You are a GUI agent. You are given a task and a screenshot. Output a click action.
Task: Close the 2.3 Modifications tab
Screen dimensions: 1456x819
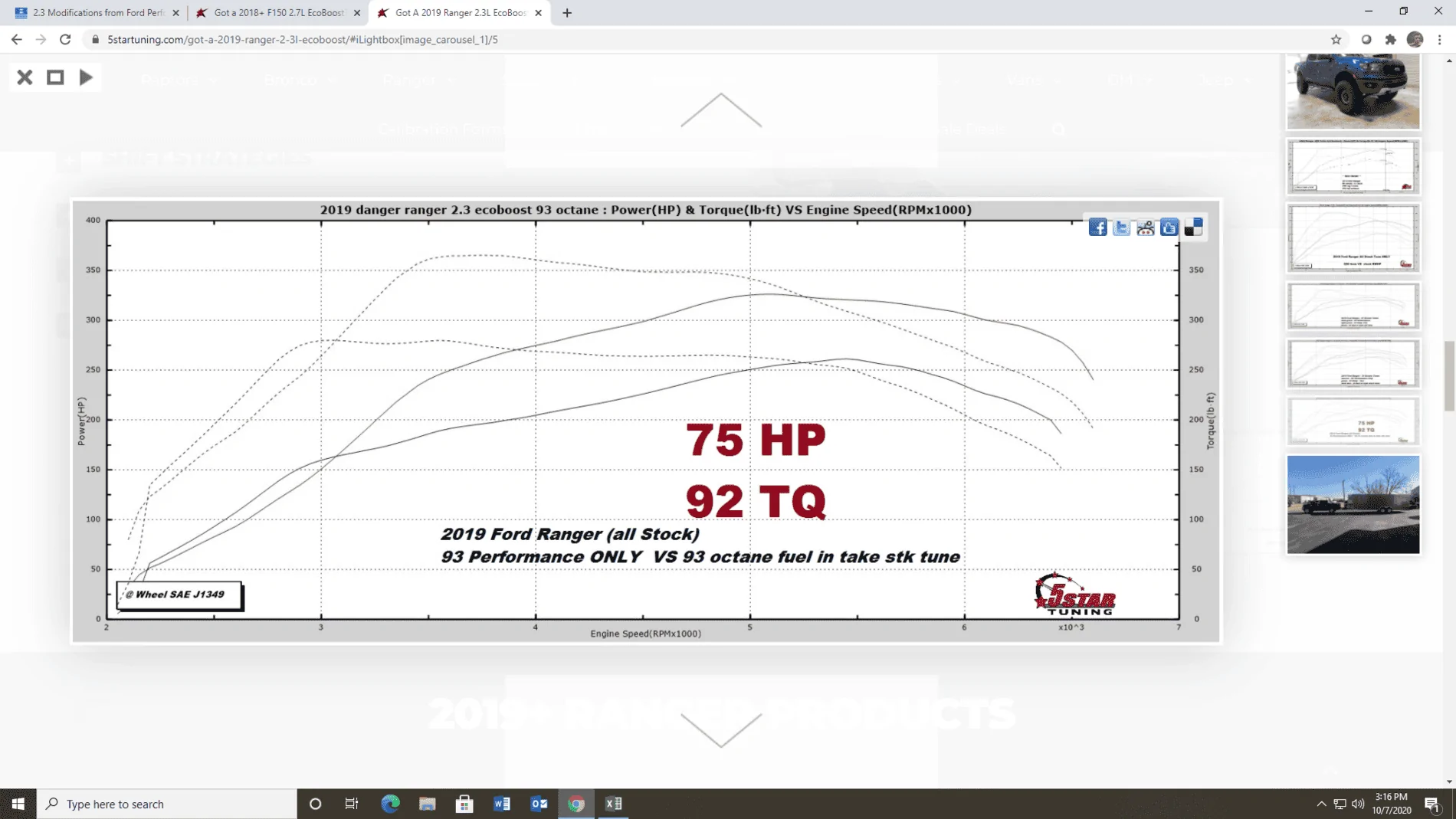click(175, 13)
